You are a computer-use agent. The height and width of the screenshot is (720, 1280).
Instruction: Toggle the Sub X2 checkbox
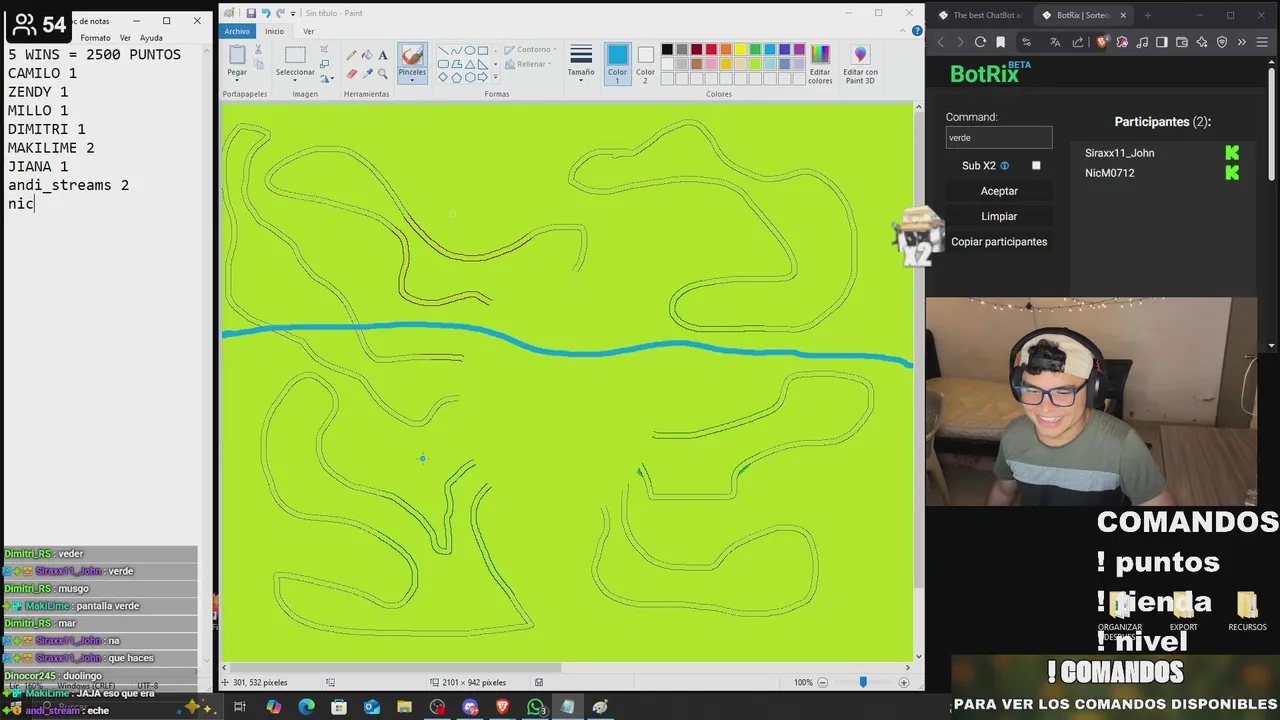[x=1036, y=165]
